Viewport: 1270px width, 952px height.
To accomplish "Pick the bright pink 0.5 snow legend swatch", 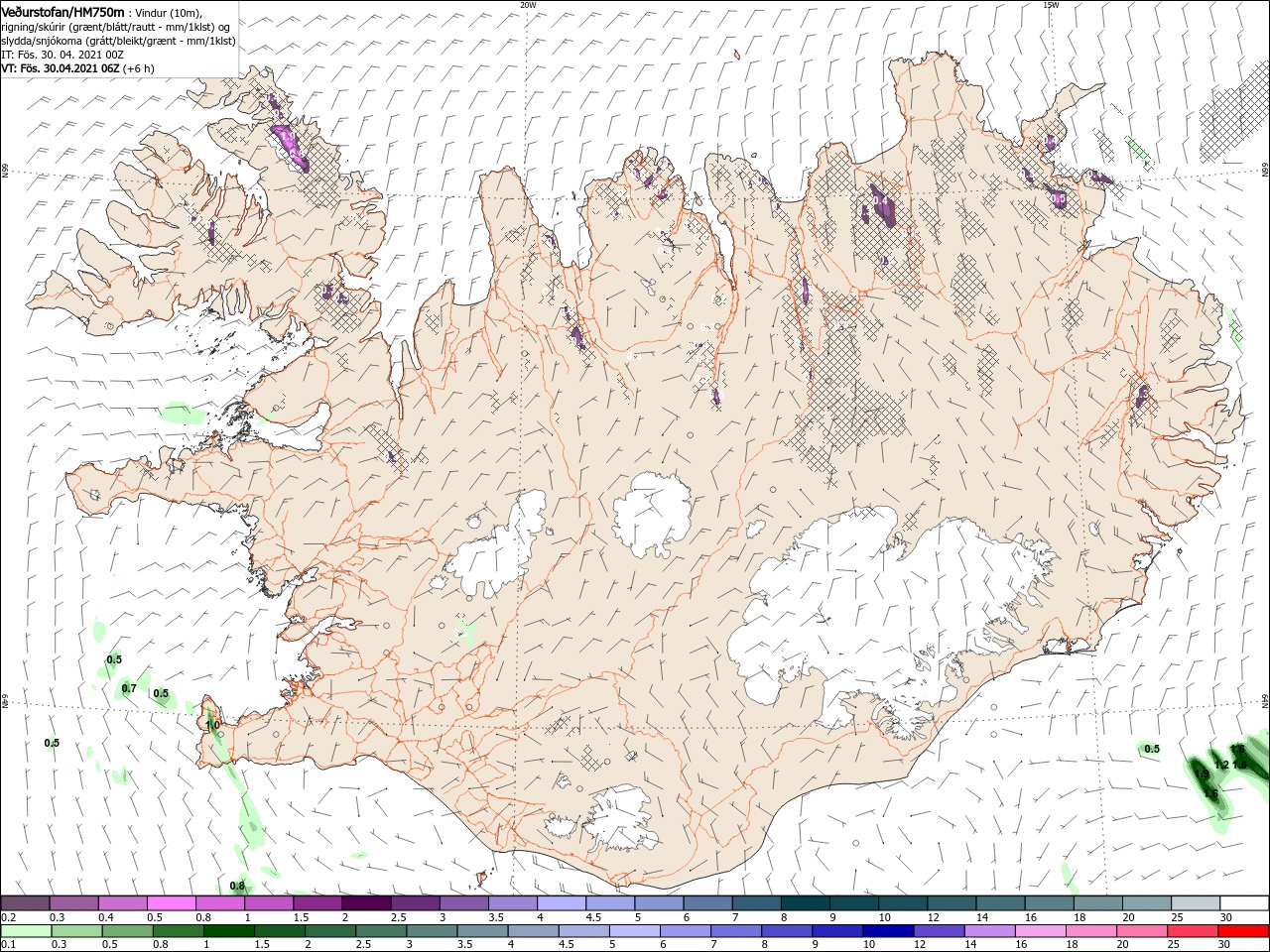I will 172,903.
